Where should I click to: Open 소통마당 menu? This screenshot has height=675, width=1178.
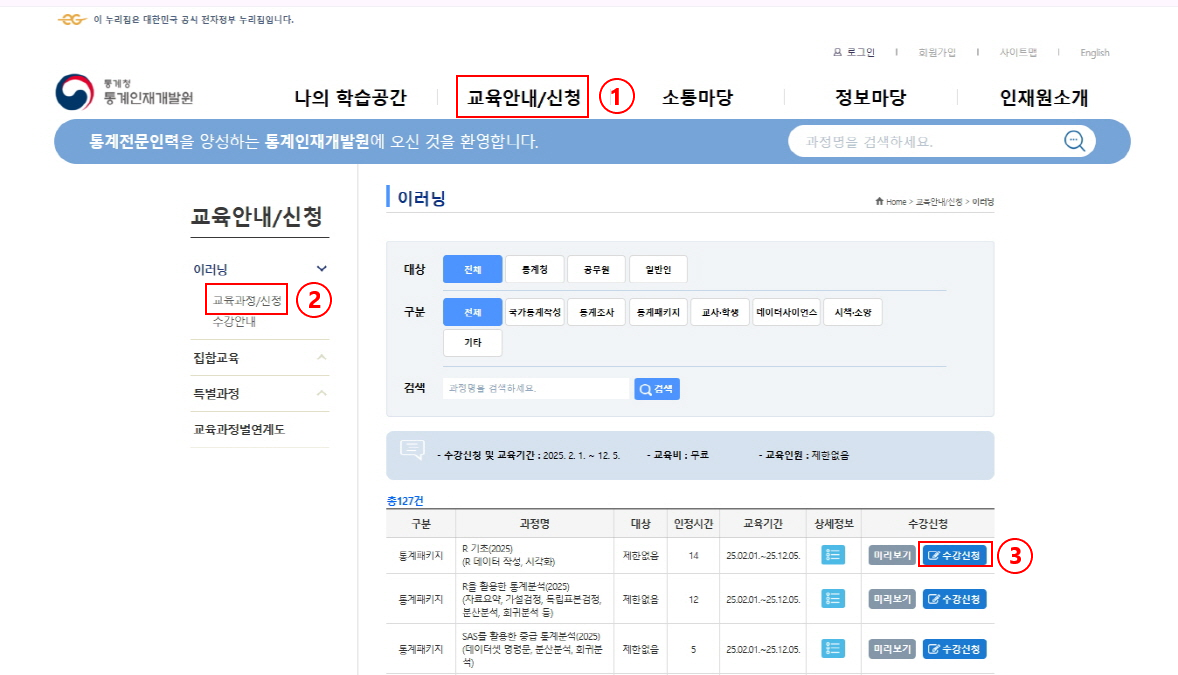[x=697, y=97]
